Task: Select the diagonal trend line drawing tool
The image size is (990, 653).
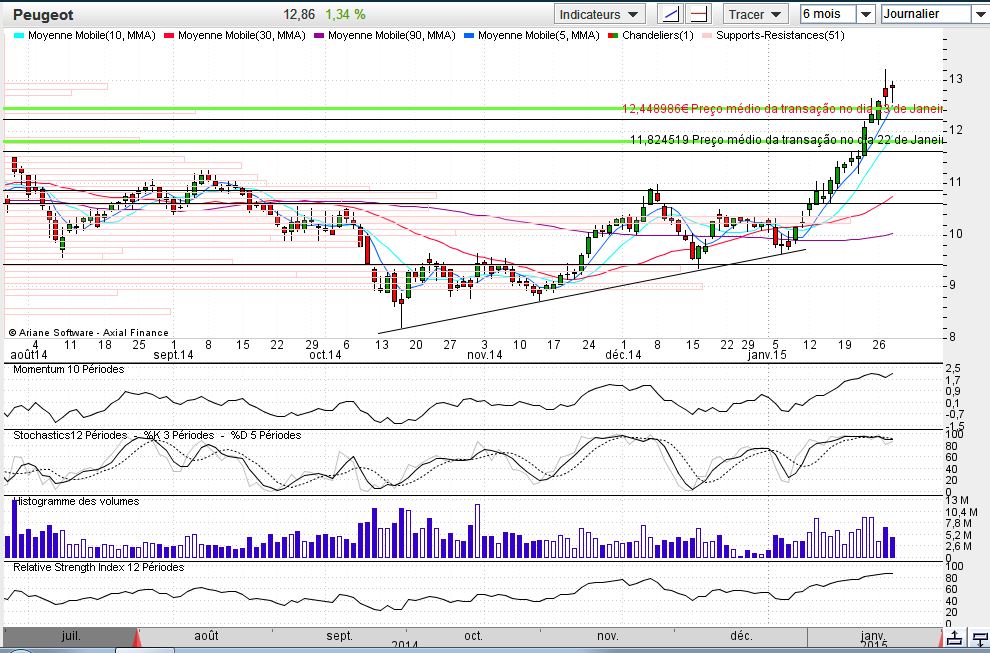Action: point(670,14)
